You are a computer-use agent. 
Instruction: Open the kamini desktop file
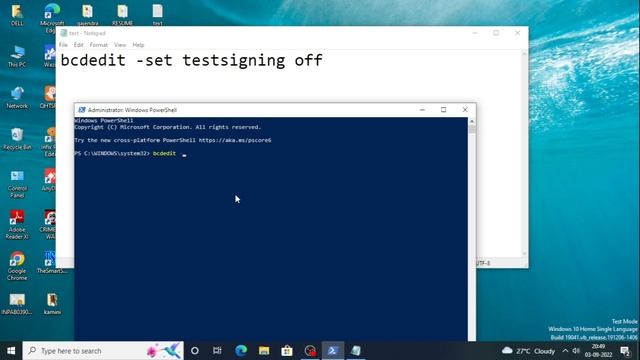click(x=52, y=304)
